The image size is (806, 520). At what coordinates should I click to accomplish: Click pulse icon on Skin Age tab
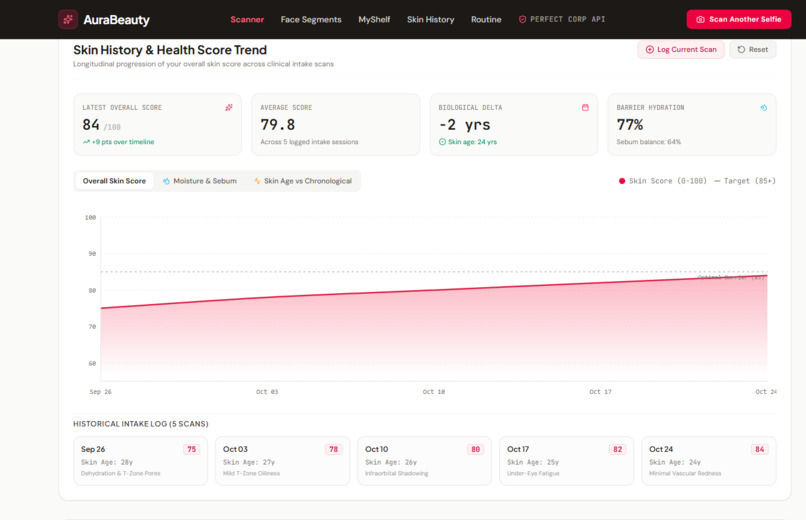tap(257, 181)
